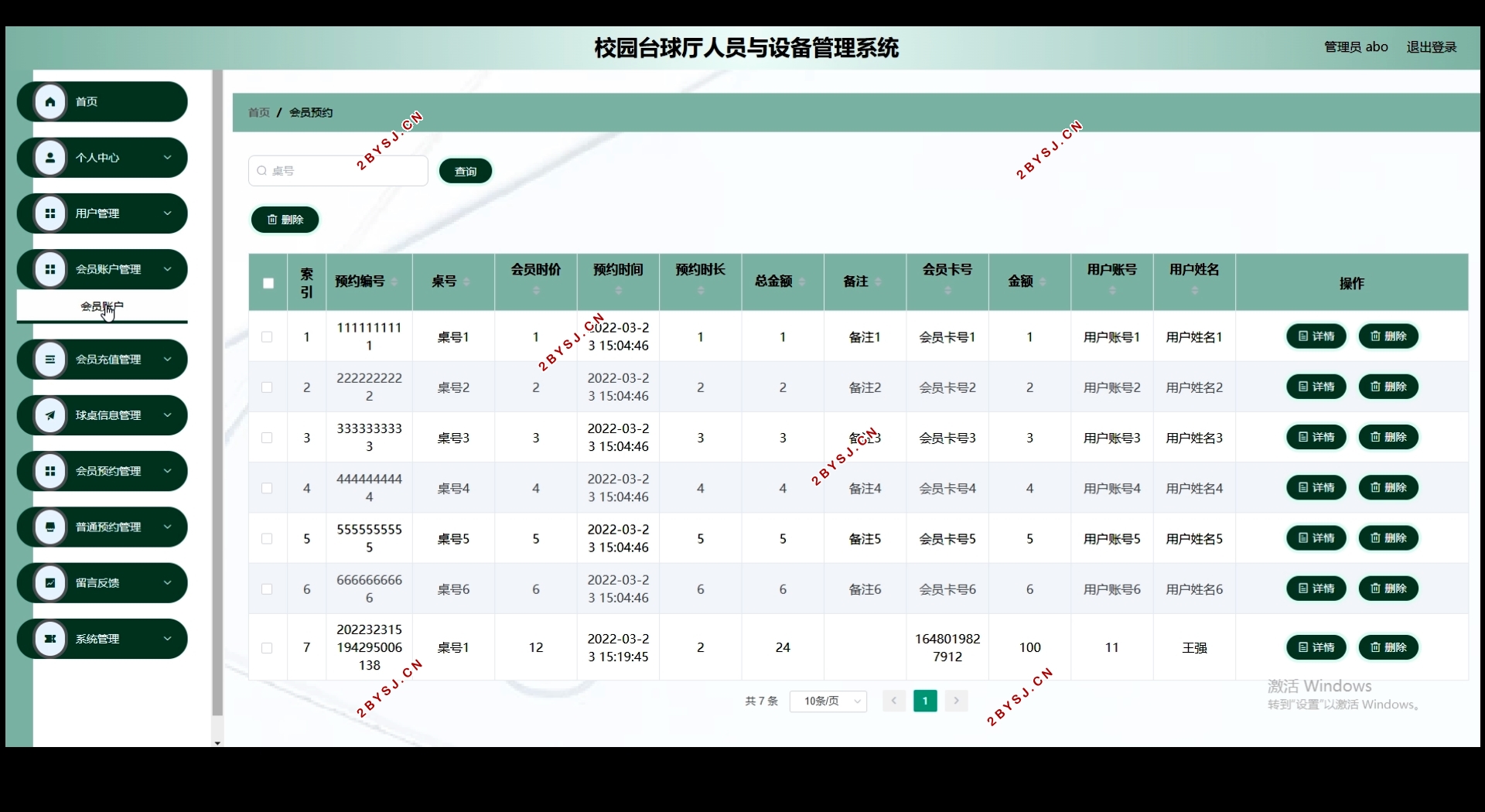
Task: Open the 10条/页 page size dropdown
Action: point(828,701)
